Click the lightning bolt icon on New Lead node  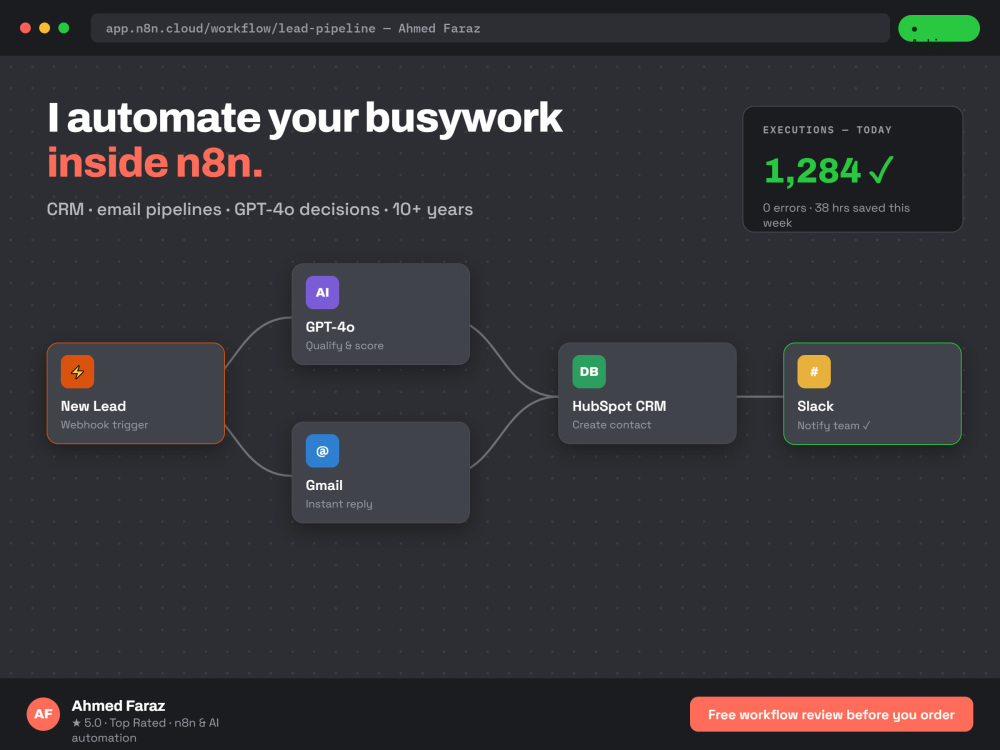coord(77,372)
